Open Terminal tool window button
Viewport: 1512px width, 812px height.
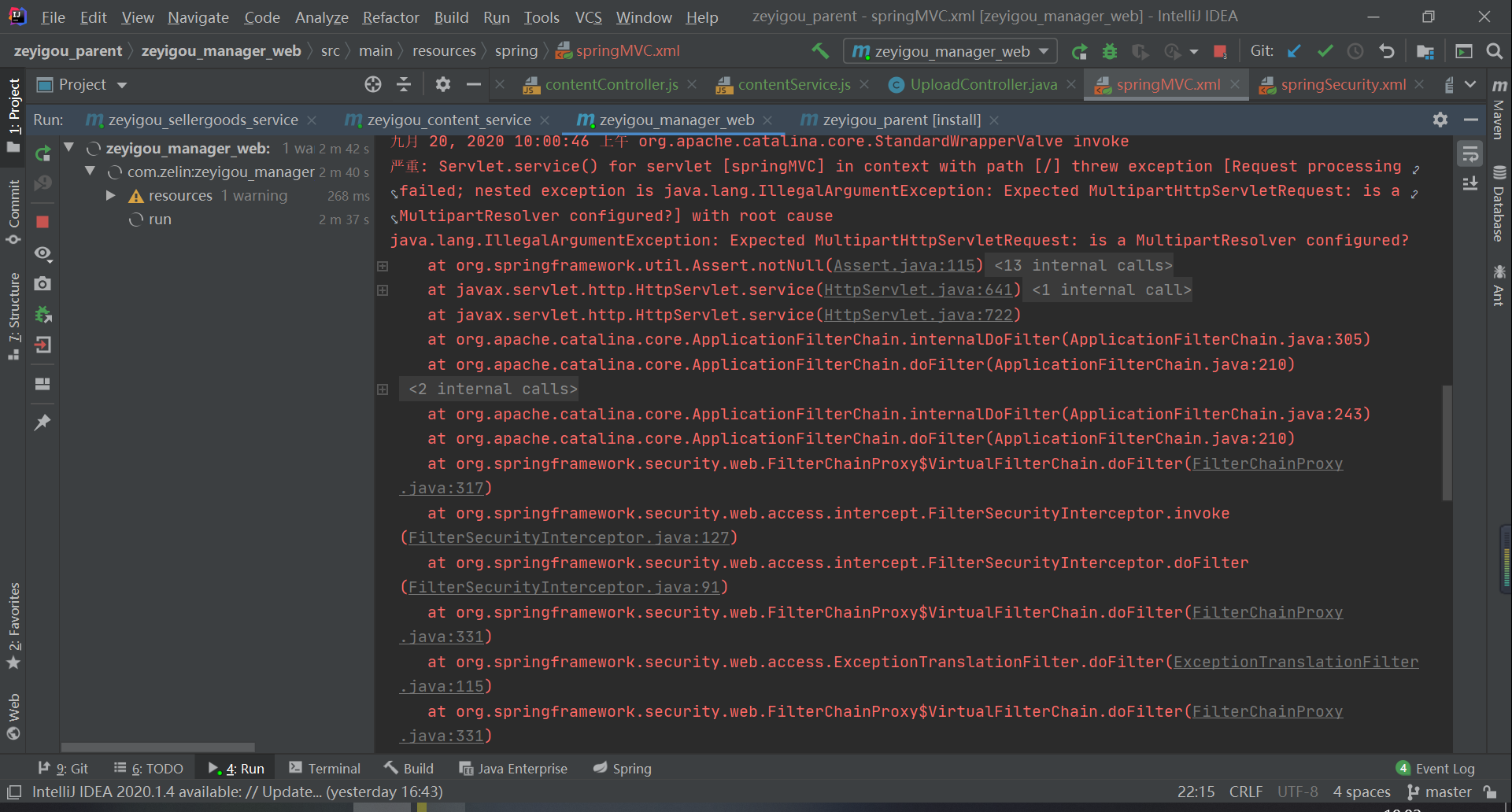[324, 769]
